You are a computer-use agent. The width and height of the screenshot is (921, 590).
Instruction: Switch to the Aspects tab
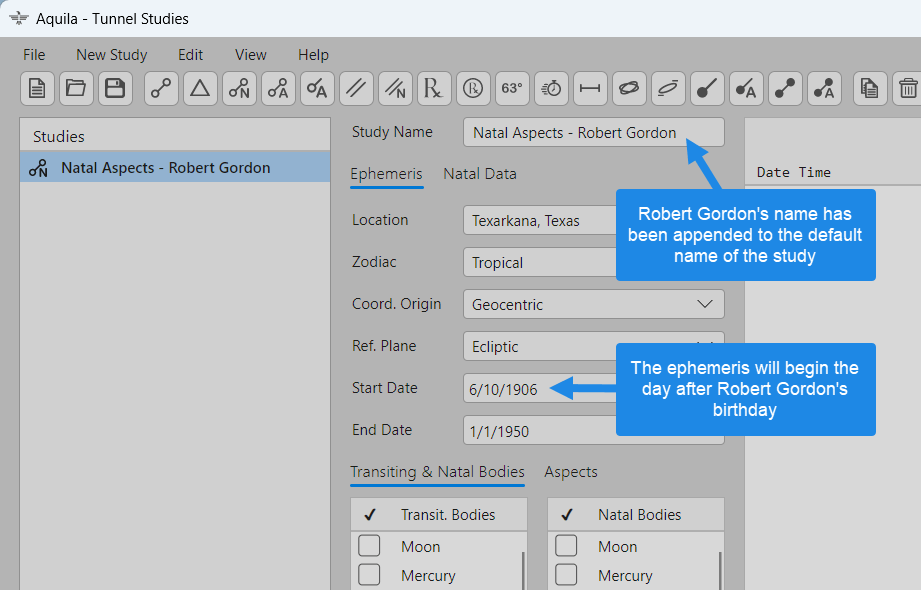[x=571, y=472]
